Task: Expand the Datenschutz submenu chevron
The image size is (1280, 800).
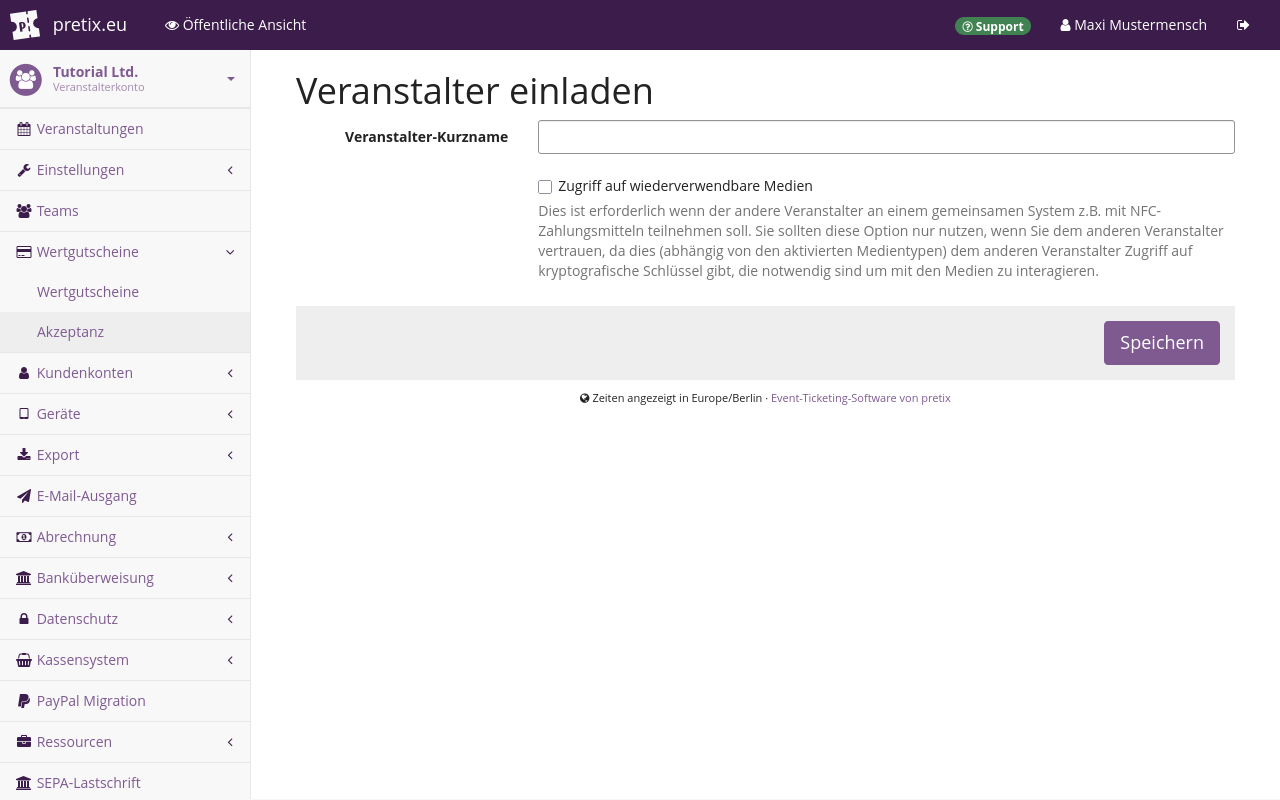Action: [x=230, y=619]
